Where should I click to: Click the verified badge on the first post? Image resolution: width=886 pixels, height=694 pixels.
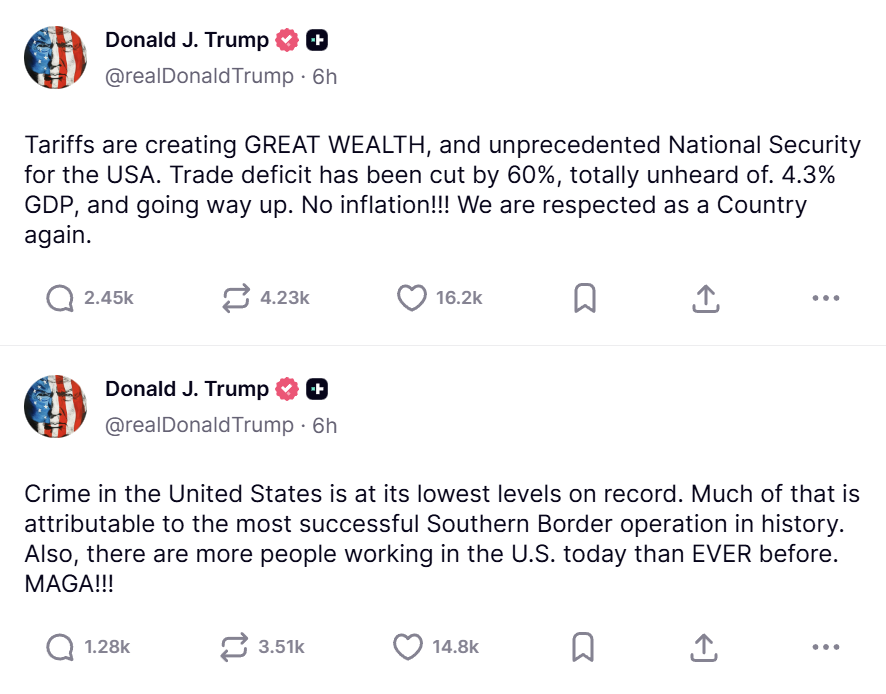(x=285, y=39)
